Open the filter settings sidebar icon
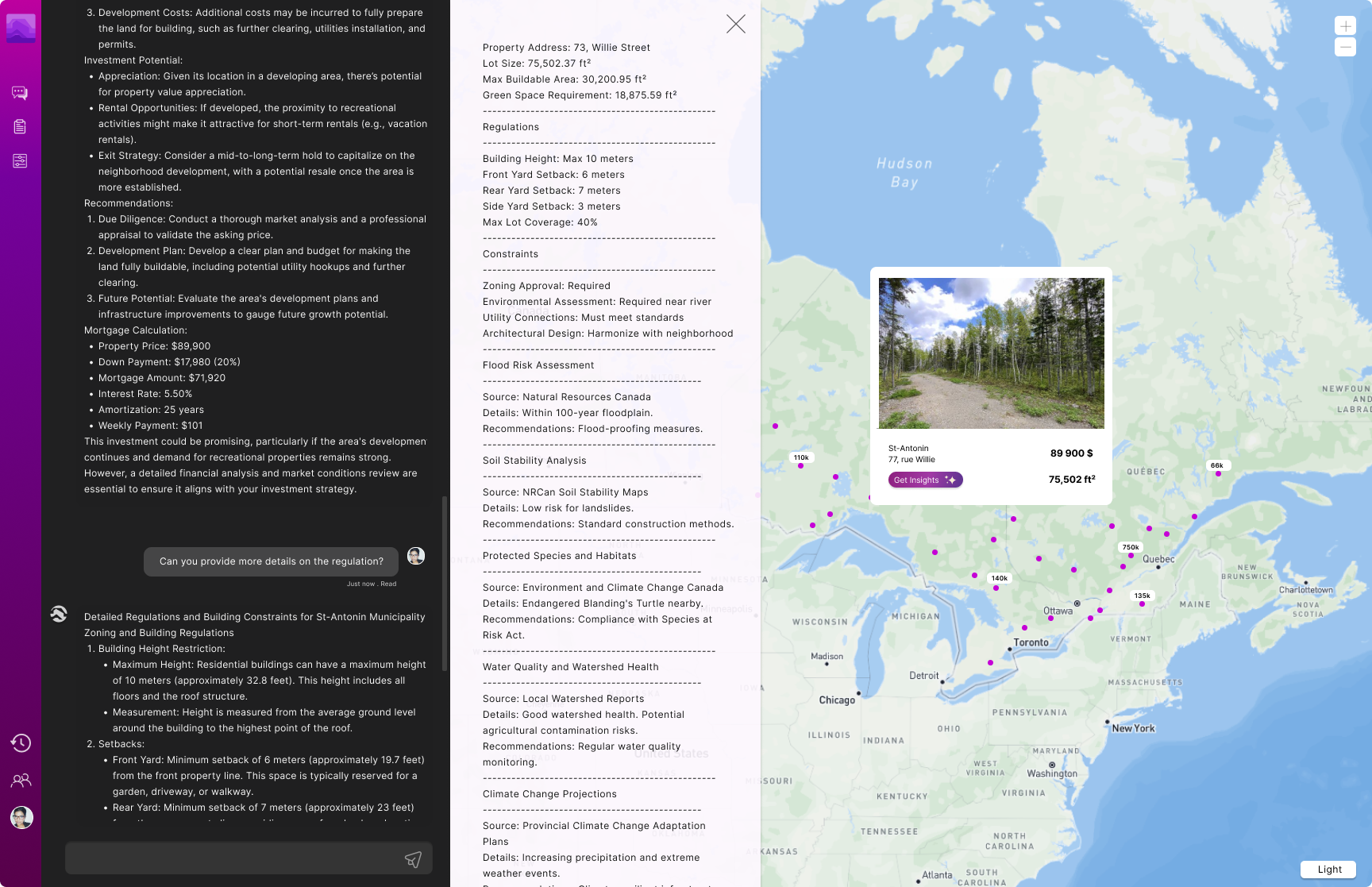1372x887 pixels. tap(20, 160)
